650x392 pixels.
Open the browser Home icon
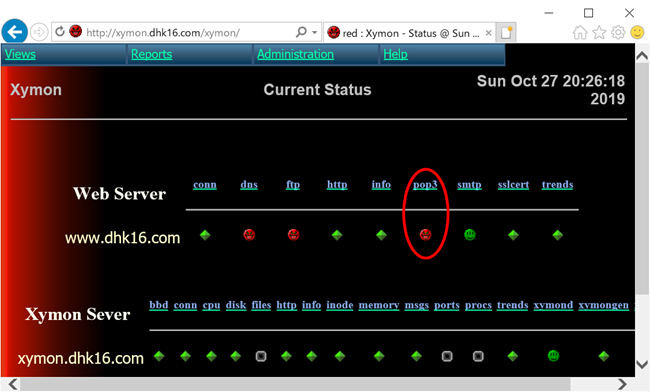(x=580, y=32)
